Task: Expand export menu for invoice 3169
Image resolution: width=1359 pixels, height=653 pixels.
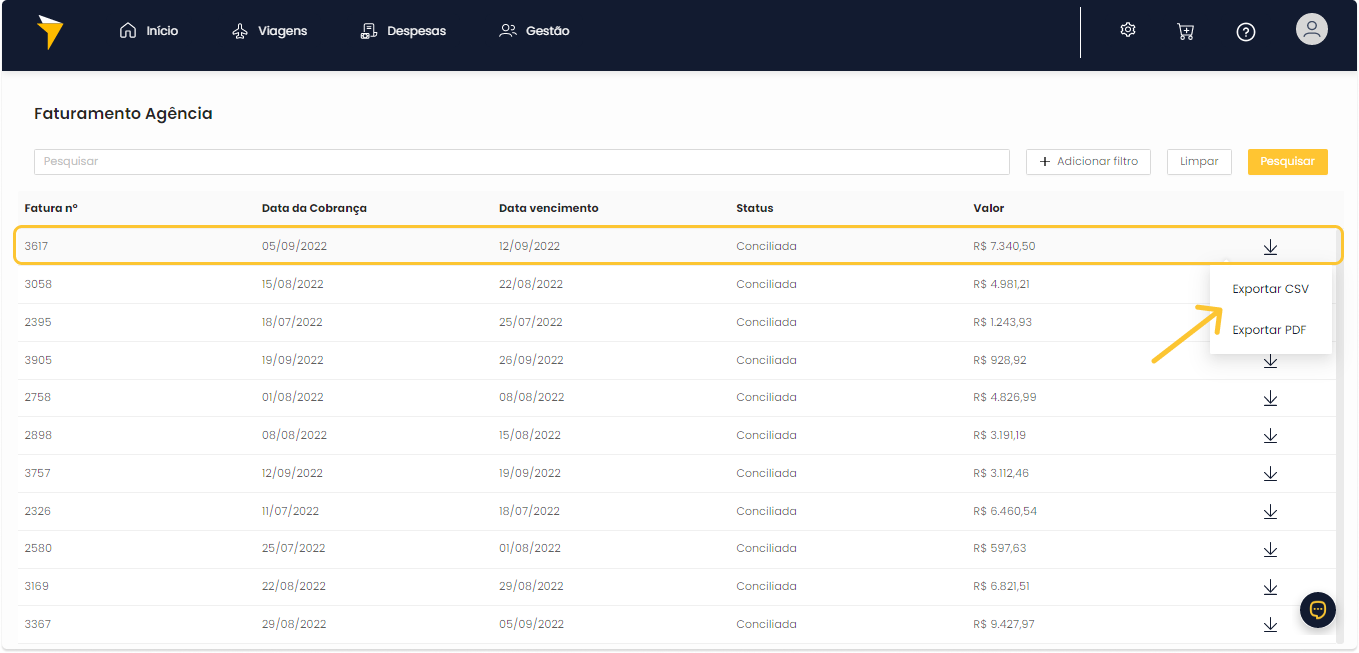Action: (1270, 587)
